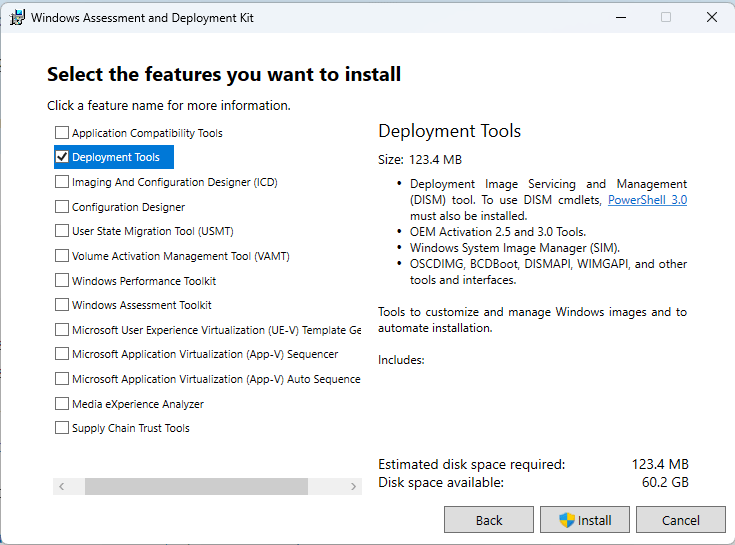Click the Install button

click(585, 520)
